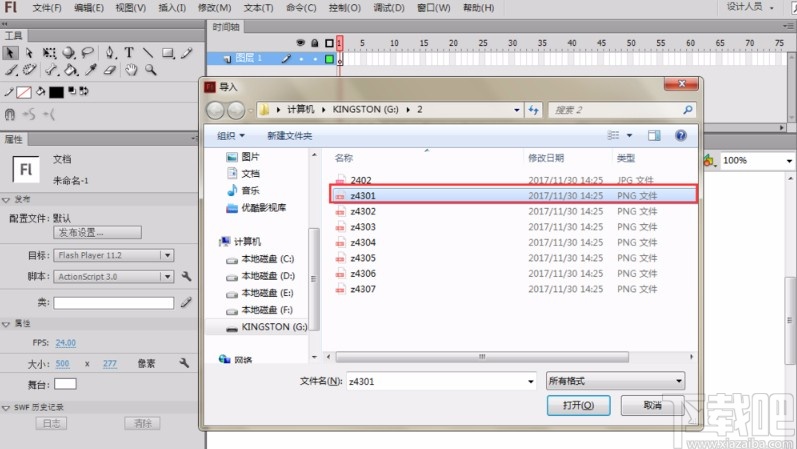Viewport: 797px width, 449px height.
Task: Open black fill color swatch
Action: click(56, 92)
